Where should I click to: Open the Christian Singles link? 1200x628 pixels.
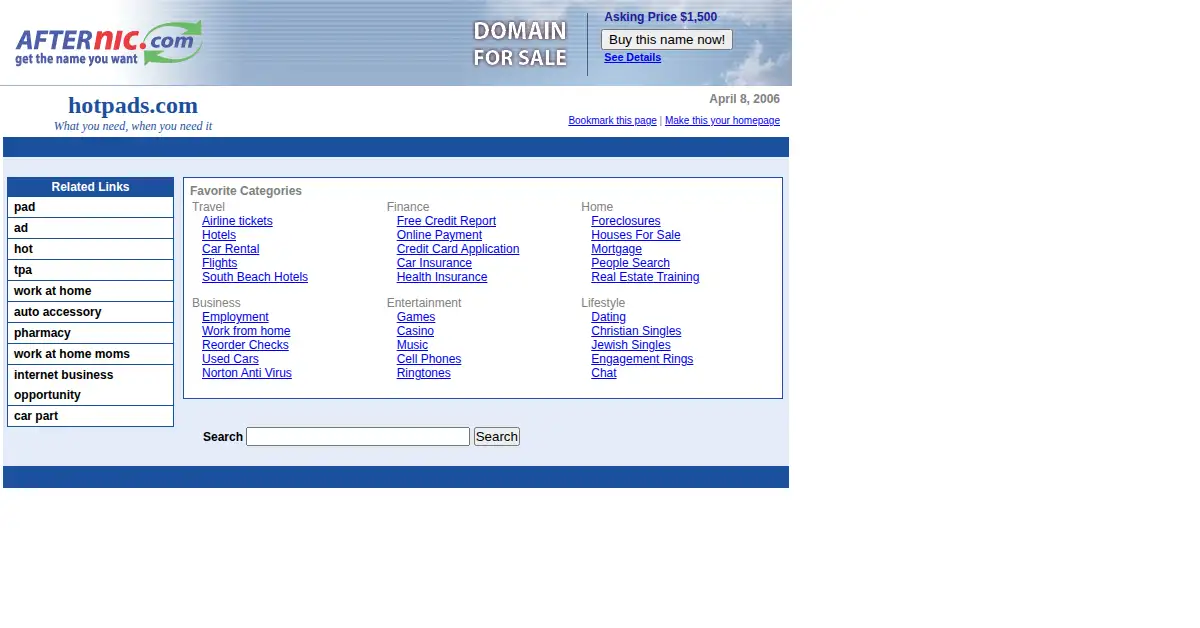click(636, 331)
